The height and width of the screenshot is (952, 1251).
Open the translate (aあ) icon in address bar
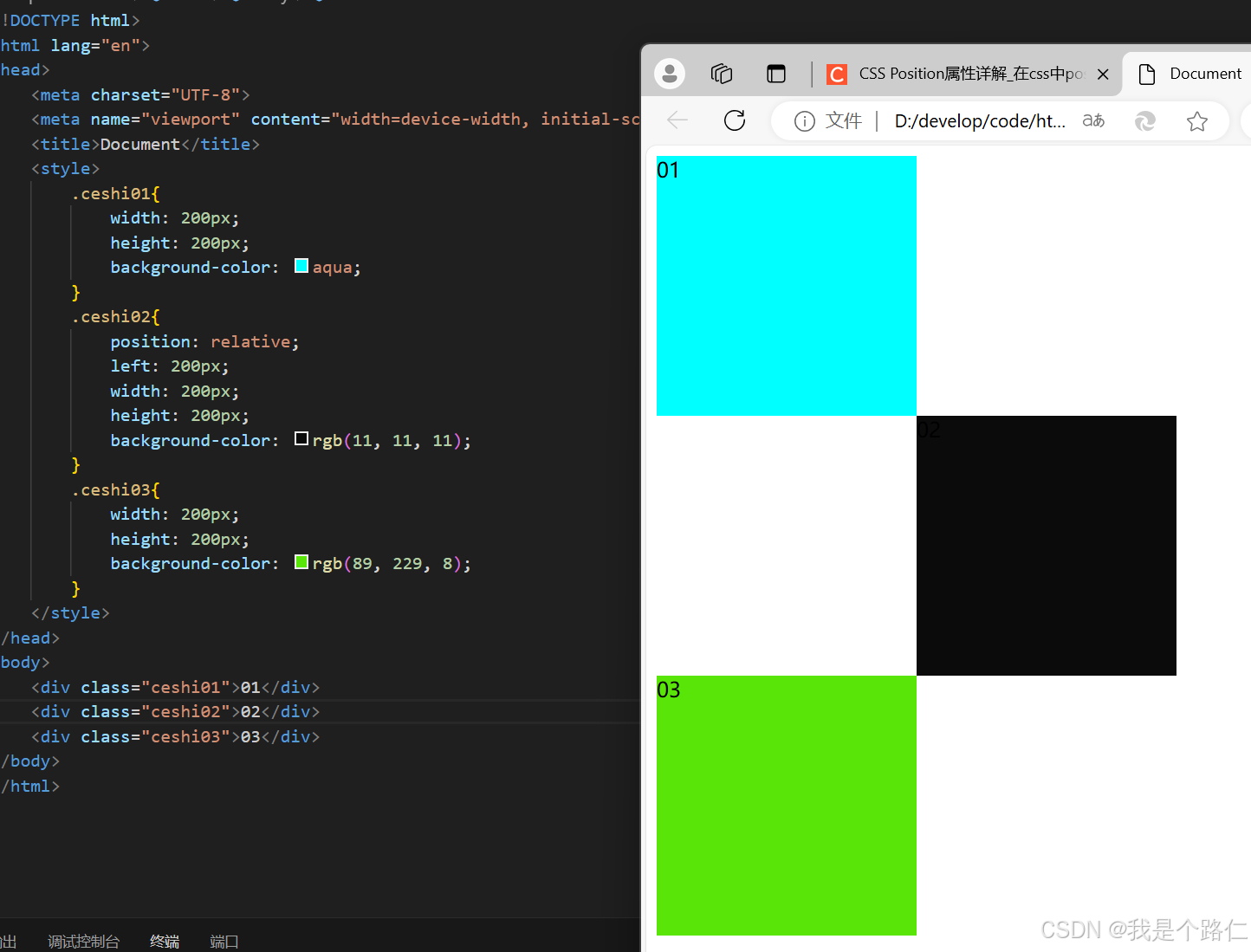point(1092,120)
